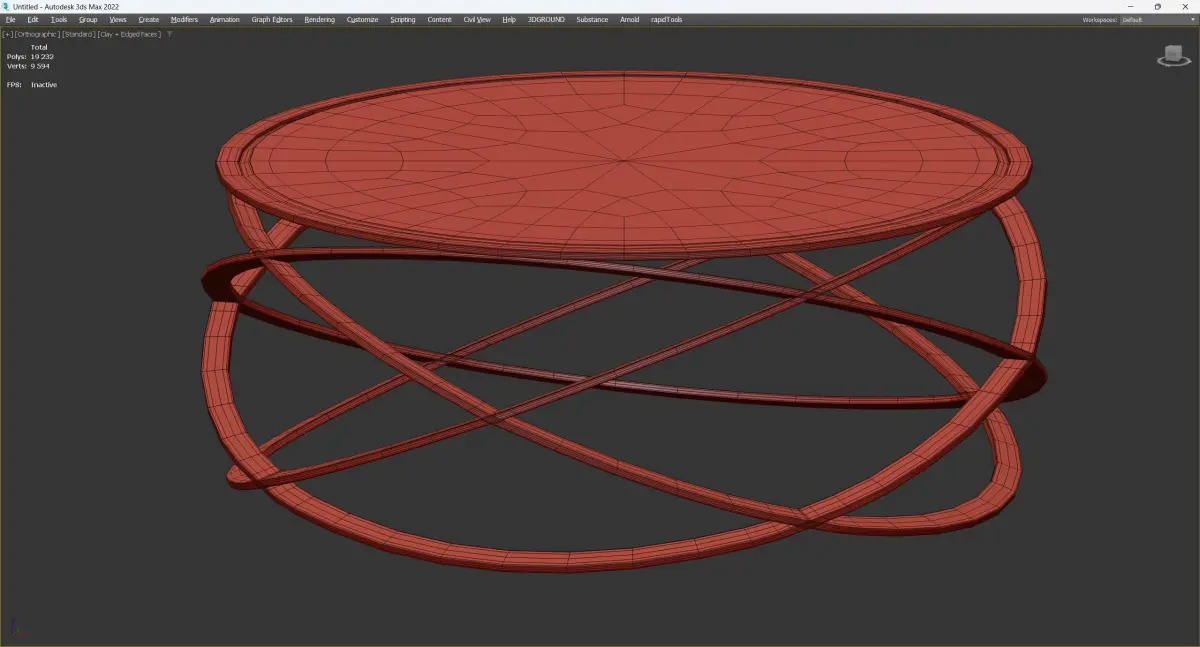This screenshot has width=1200, height=647.
Task: Click the Clay + Edged Faces shading label
Action: pyautogui.click(x=129, y=34)
